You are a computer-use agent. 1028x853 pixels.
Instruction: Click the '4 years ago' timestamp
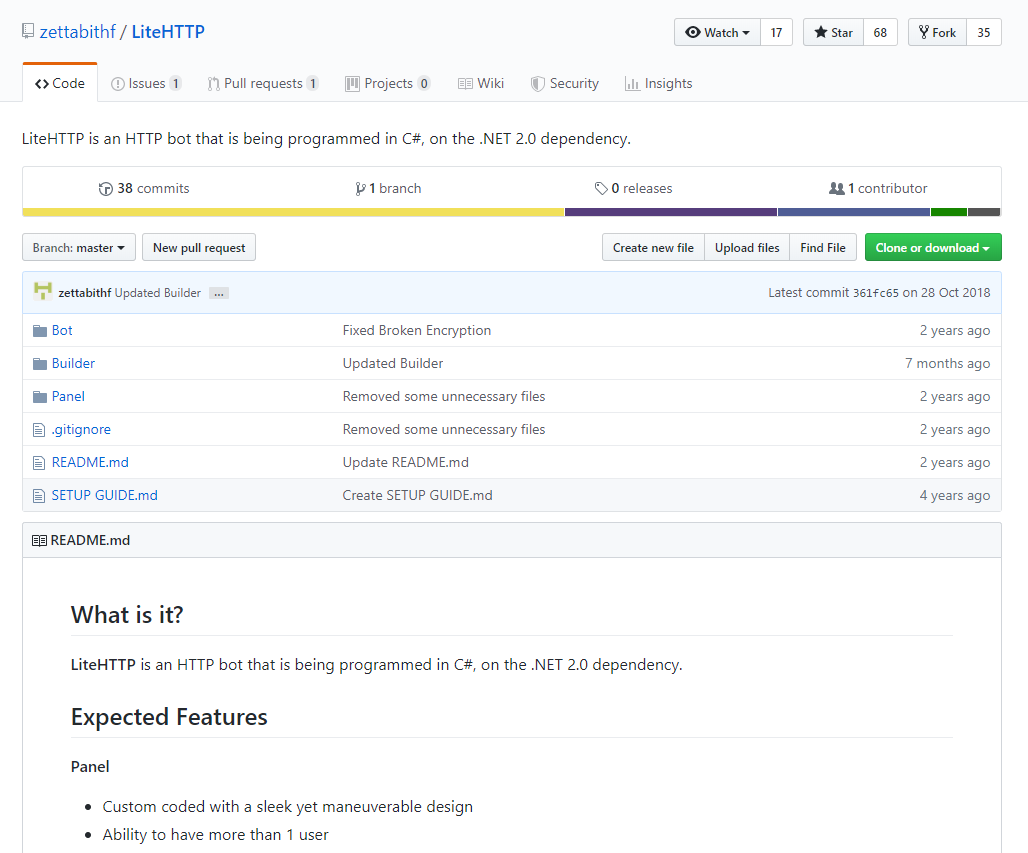(x=955, y=496)
